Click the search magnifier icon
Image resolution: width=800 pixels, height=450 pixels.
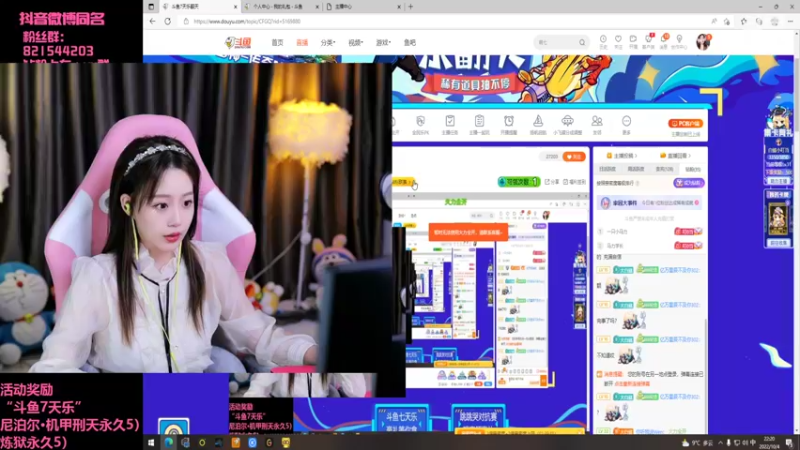(582, 42)
